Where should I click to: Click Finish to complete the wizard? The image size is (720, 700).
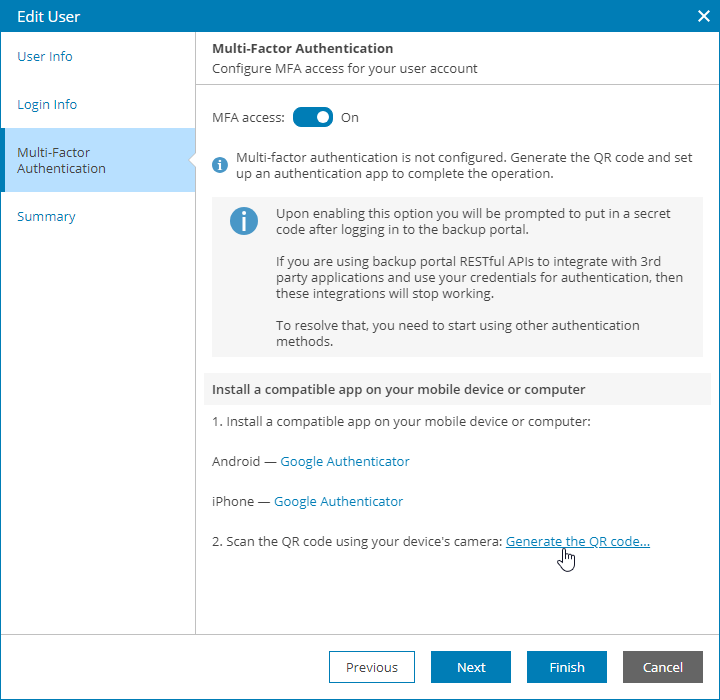tap(566, 667)
